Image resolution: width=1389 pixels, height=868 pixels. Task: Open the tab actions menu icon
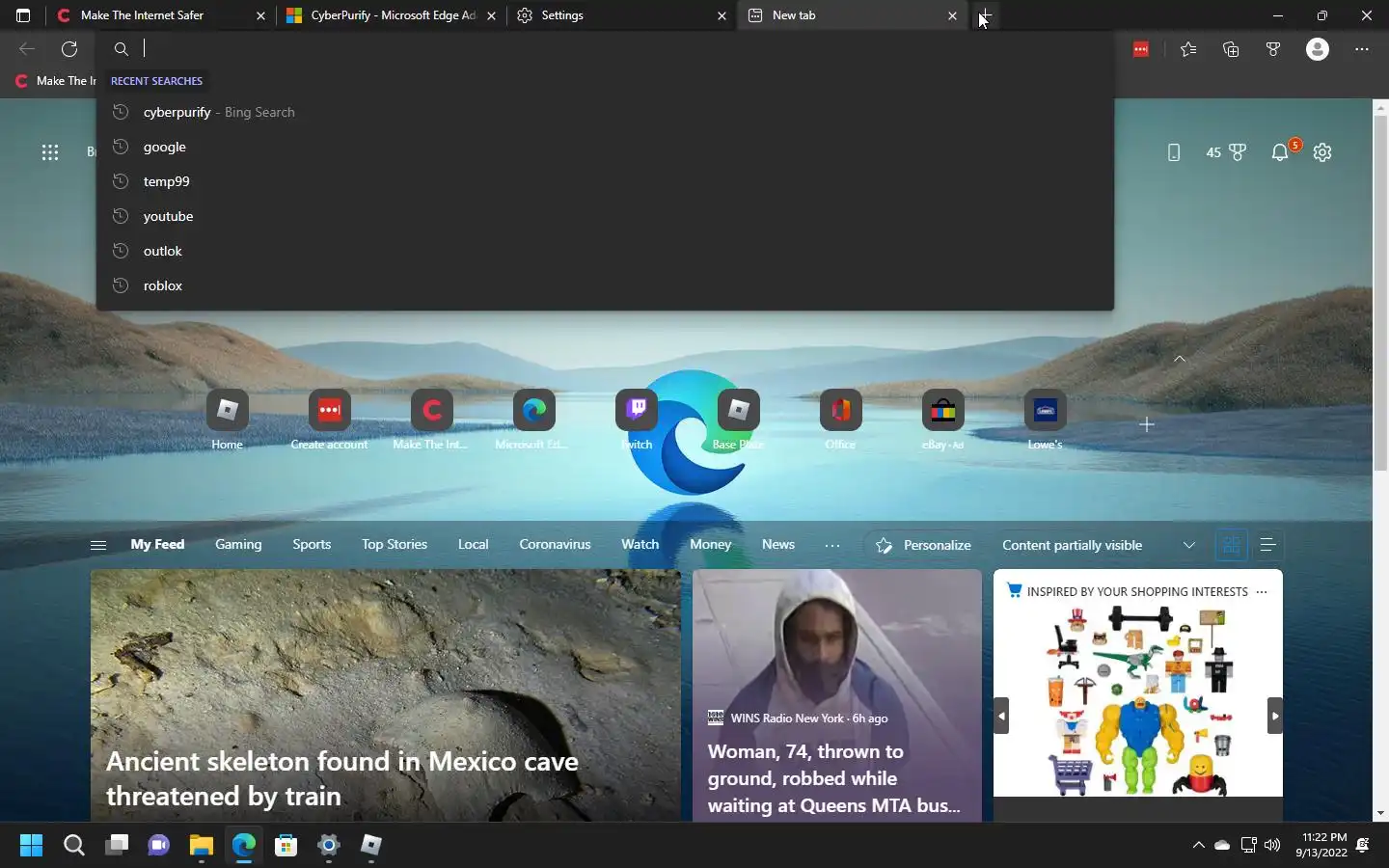[23, 15]
